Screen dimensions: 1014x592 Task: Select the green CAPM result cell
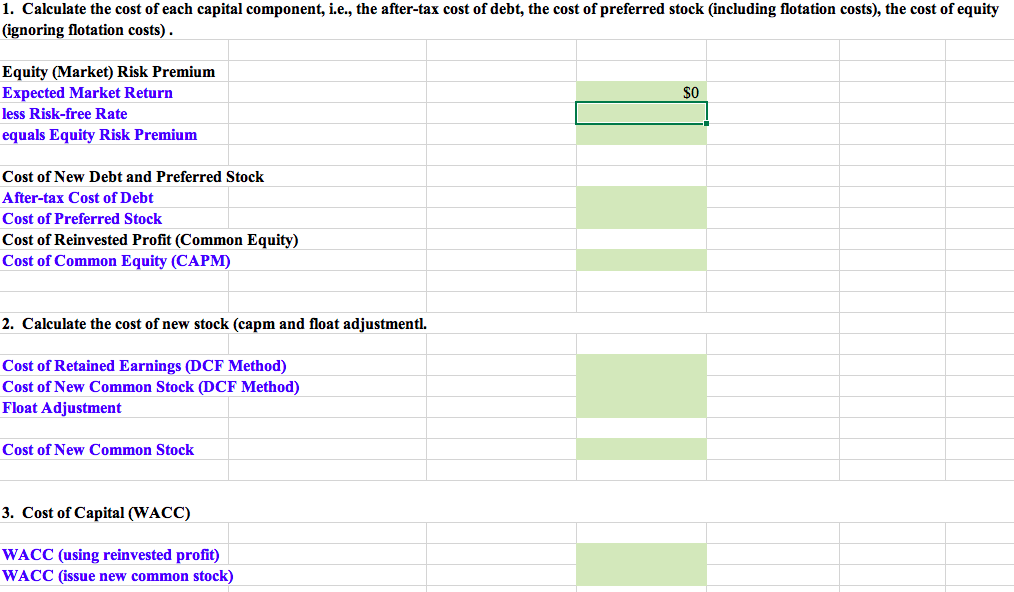pos(641,260)
